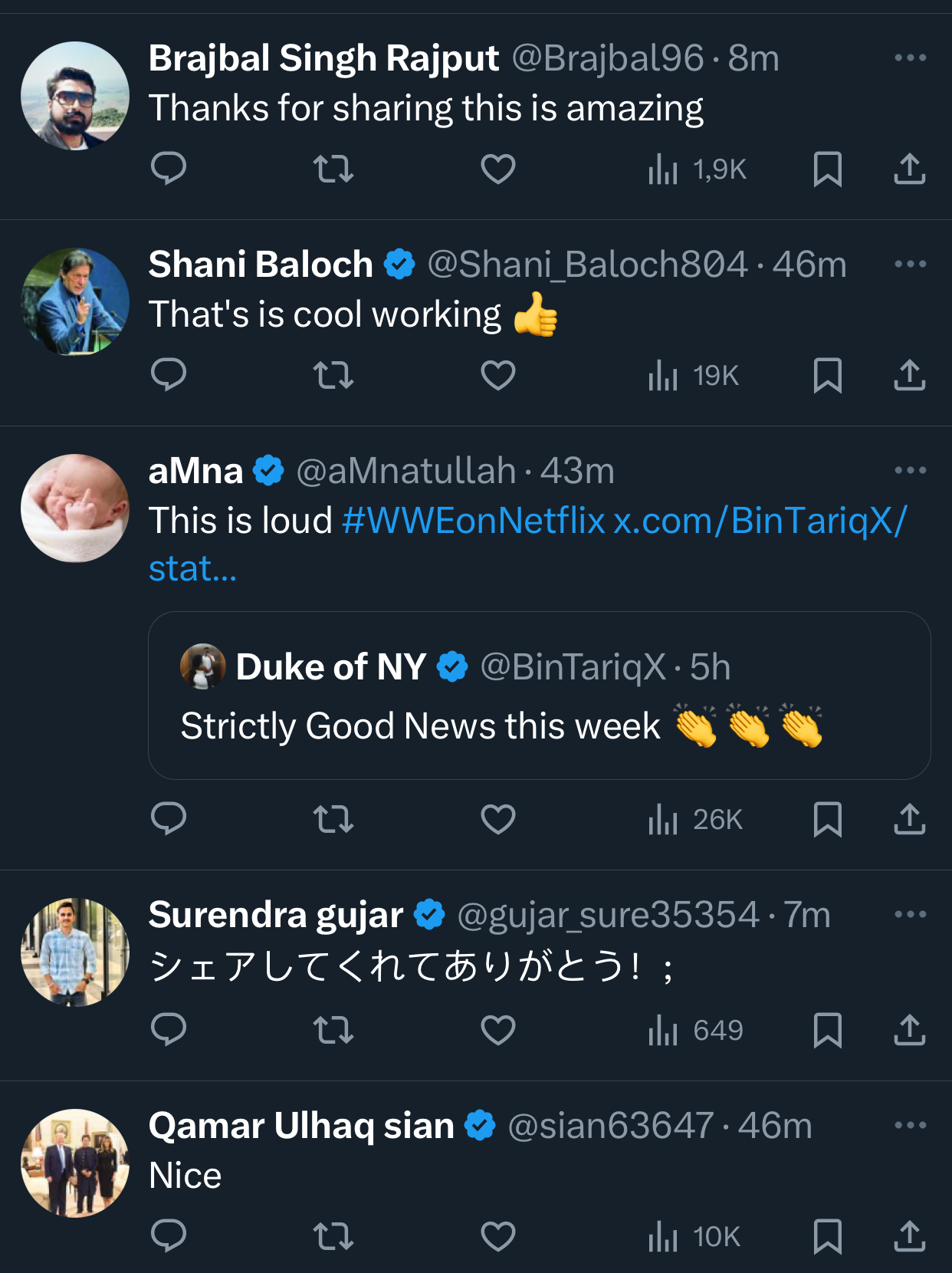Screen dimensions: 952x1273
Task: Open the #WWEonNetflix hashtag
Action: click(473, 521)
